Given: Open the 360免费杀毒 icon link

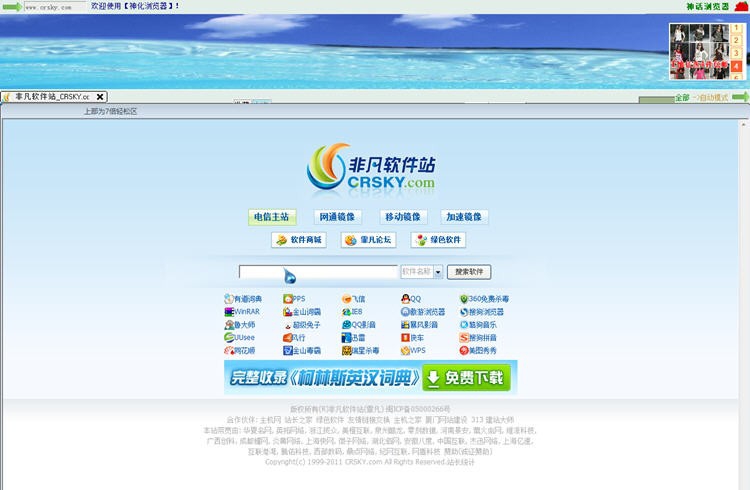Looking at the screenshot, I should click(x=484, y=299).
